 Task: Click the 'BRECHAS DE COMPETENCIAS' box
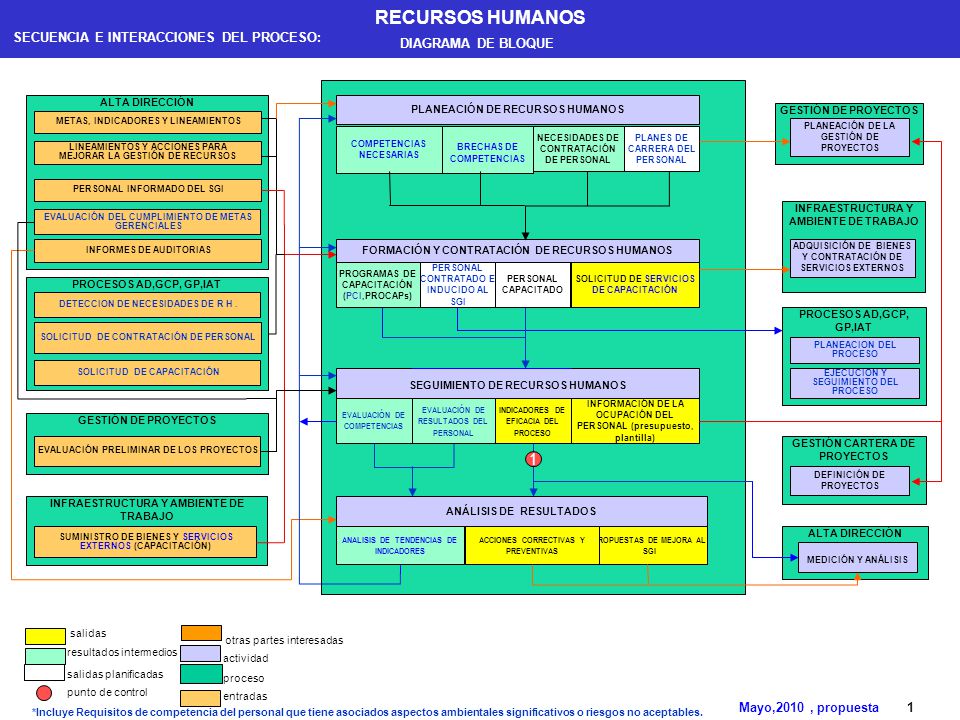487,149
